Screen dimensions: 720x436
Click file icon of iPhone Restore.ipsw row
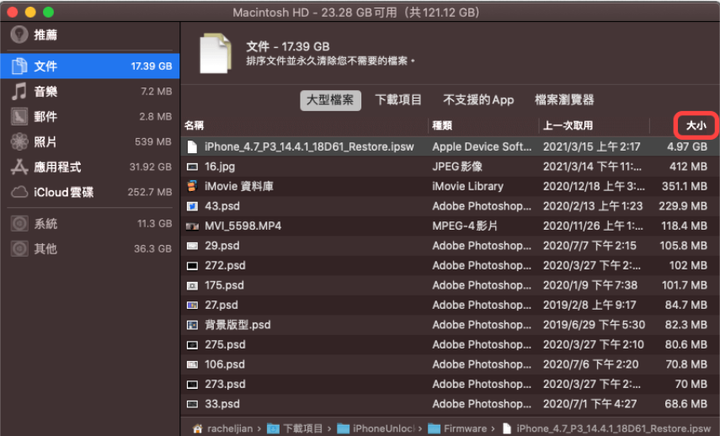tap(192, 147)
